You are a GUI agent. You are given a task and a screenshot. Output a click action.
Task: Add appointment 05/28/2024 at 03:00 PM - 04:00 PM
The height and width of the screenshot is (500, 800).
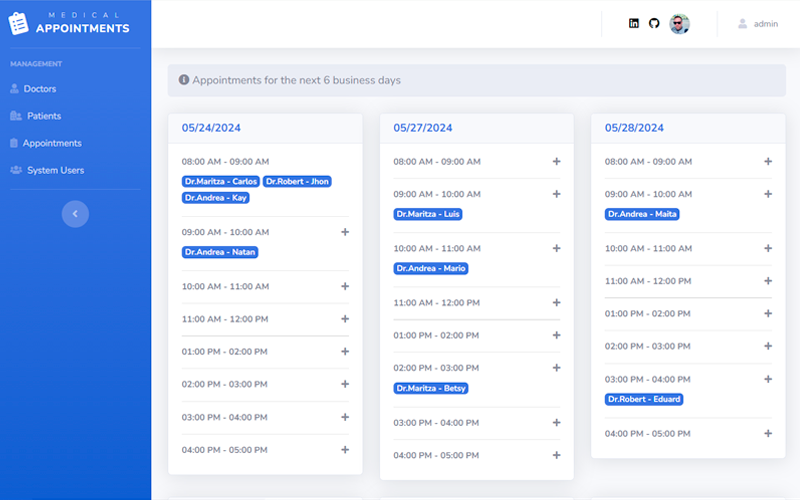[768, 379]
